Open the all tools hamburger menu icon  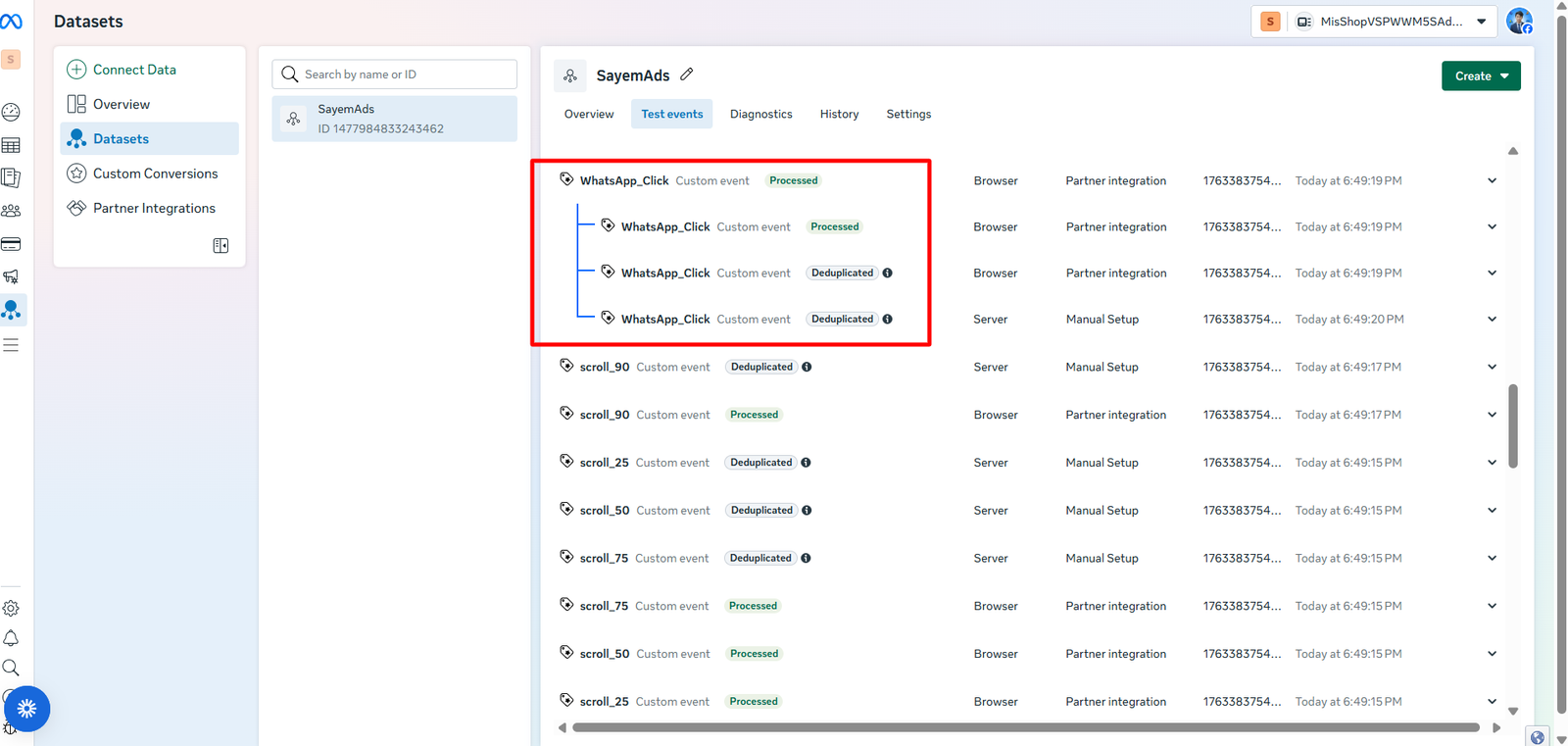[12, 345]
